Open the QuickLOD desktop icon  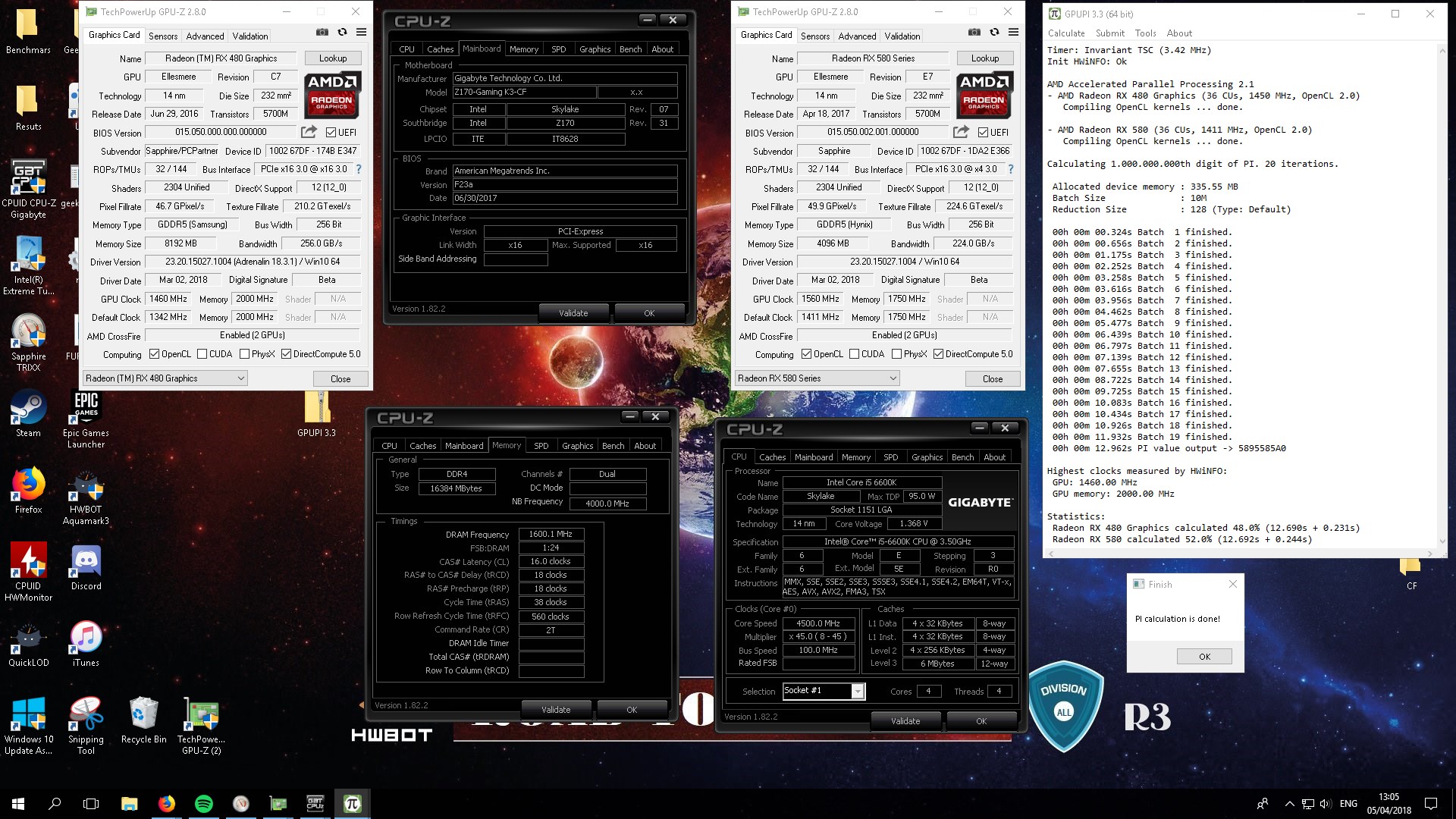29,645
